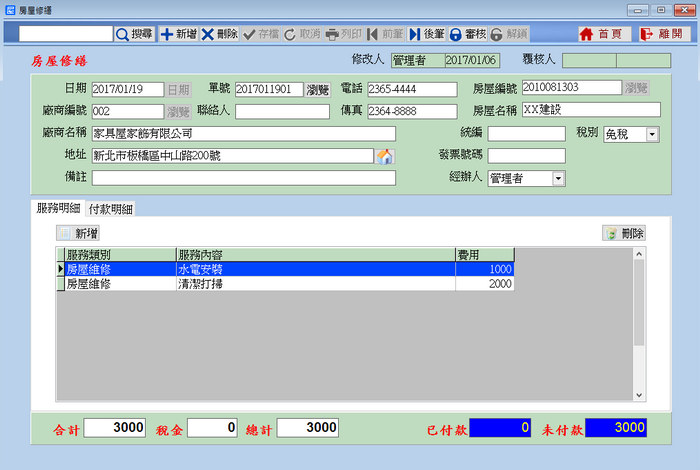Click the 發票號碼 input field
Image resolution: width=700 pixels, height=470 pixels.
[526, 156]
